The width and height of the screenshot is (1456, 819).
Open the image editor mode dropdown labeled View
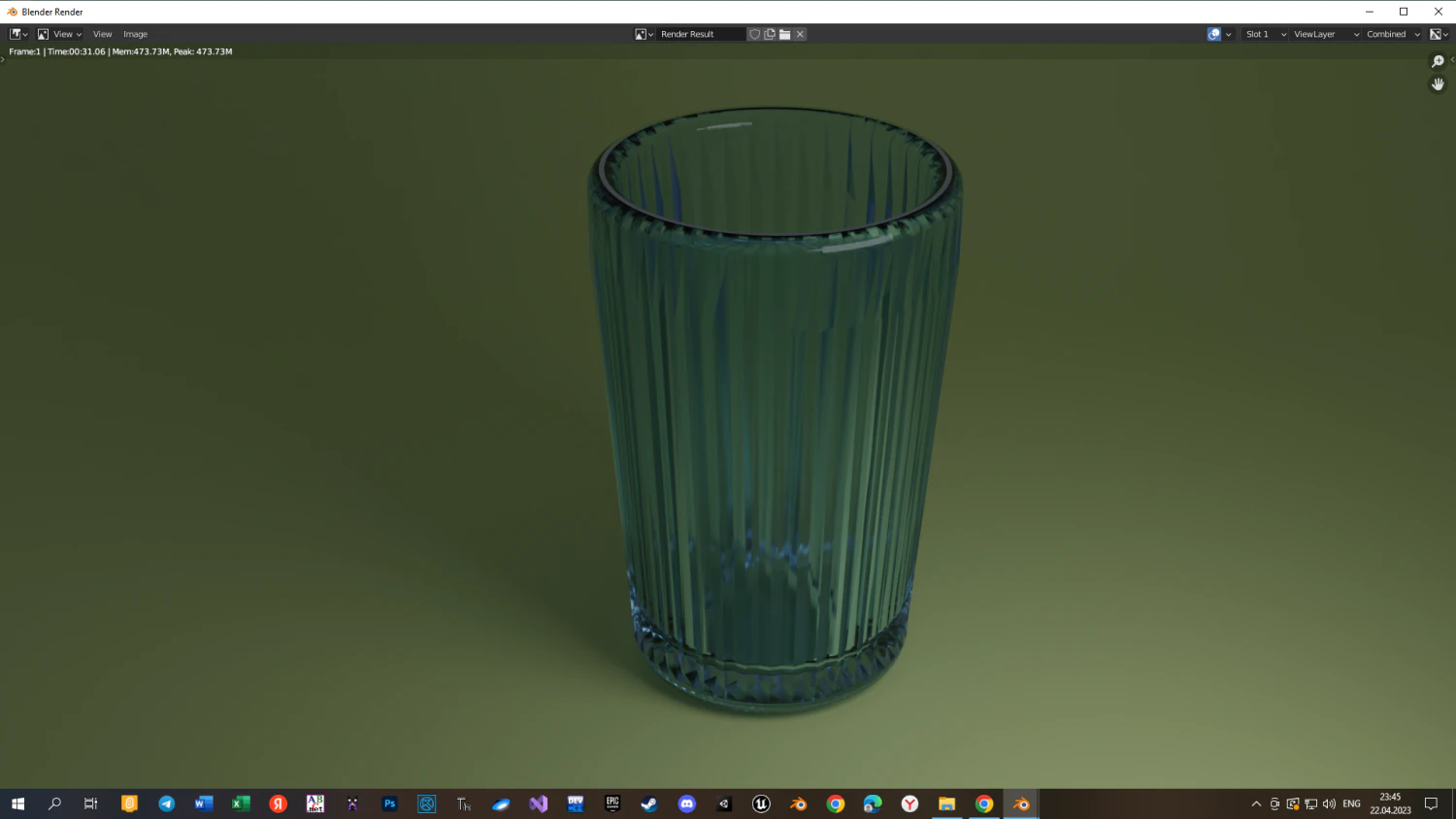59,34
